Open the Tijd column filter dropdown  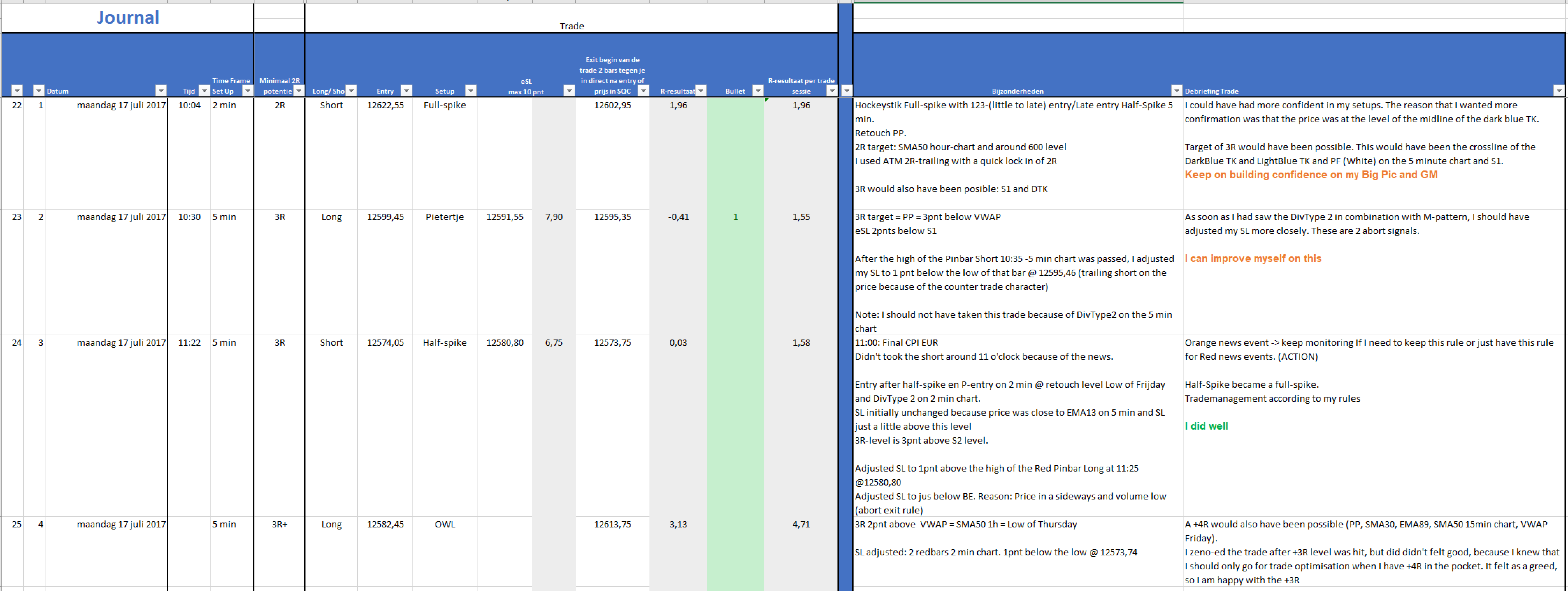click(x=204, y=90)
